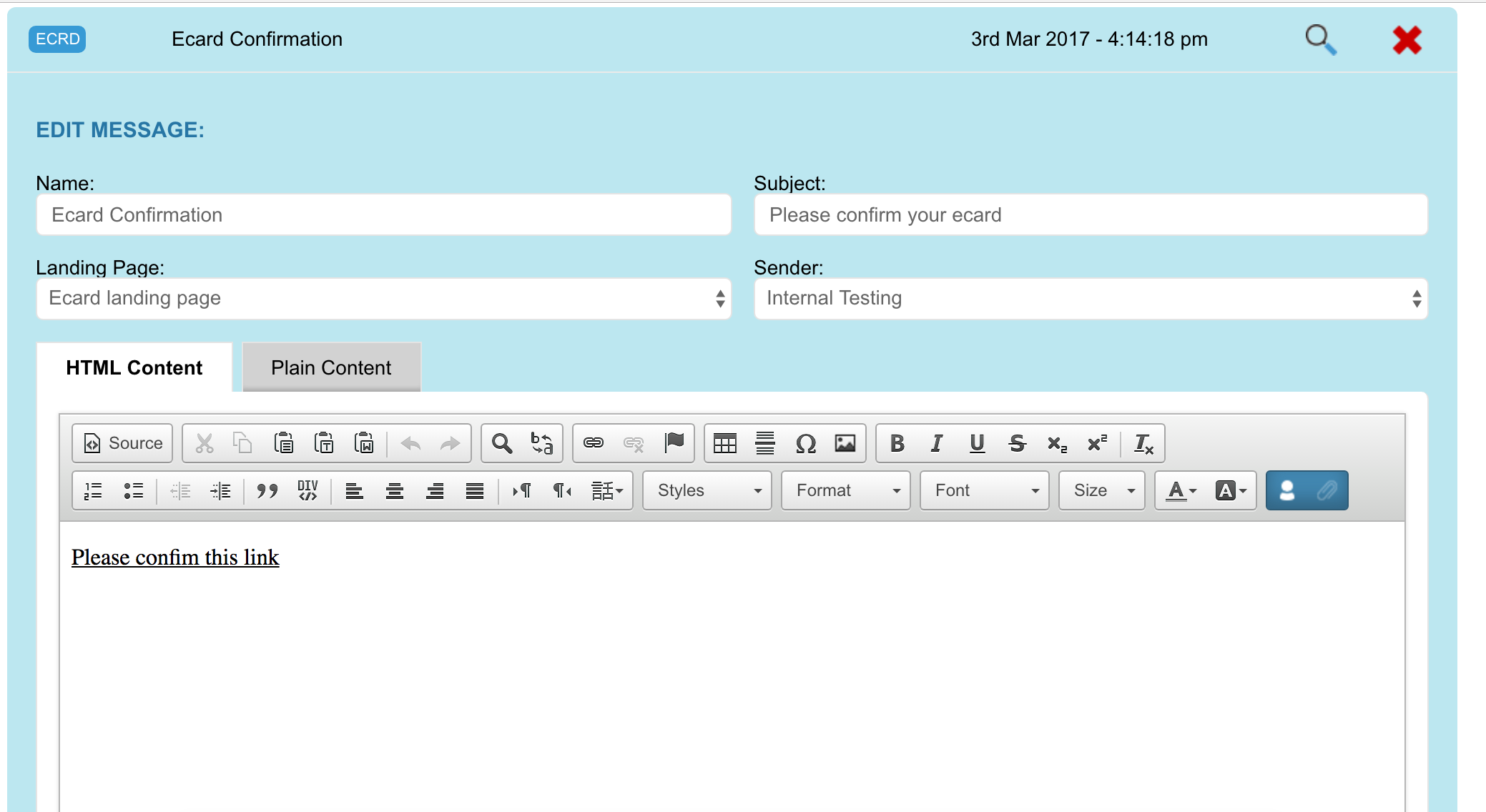Open the Styles dropdown
This screenshot has height=812, width=1486.
coord(707,491)
